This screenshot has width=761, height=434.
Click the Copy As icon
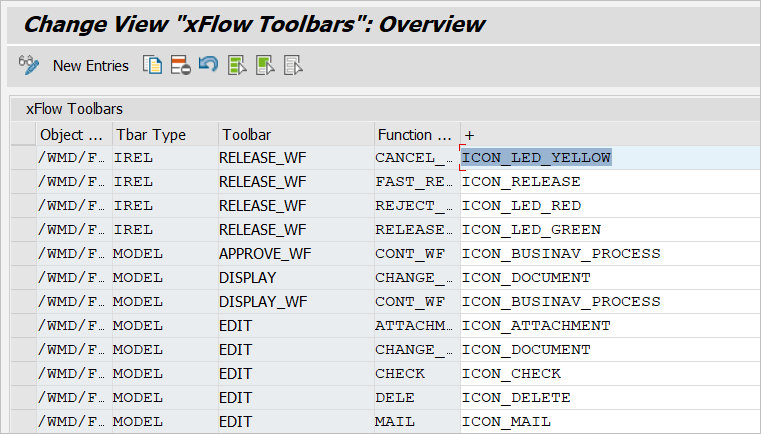click(152, 66)
